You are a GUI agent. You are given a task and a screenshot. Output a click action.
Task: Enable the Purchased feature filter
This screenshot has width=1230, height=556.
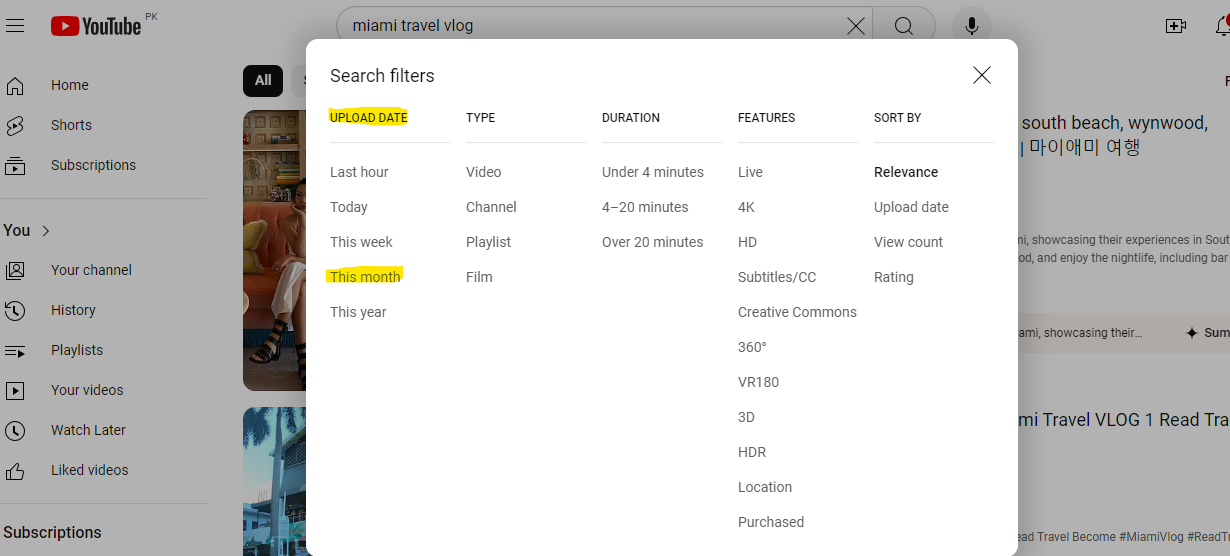[x=771, y=522]
